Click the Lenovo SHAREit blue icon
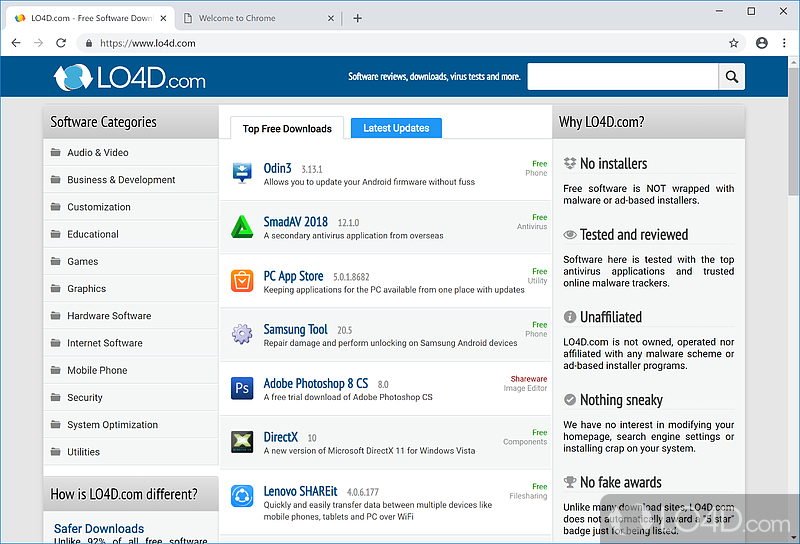The image size is (800, 544). pyautogui.click(x=242, y=496)
